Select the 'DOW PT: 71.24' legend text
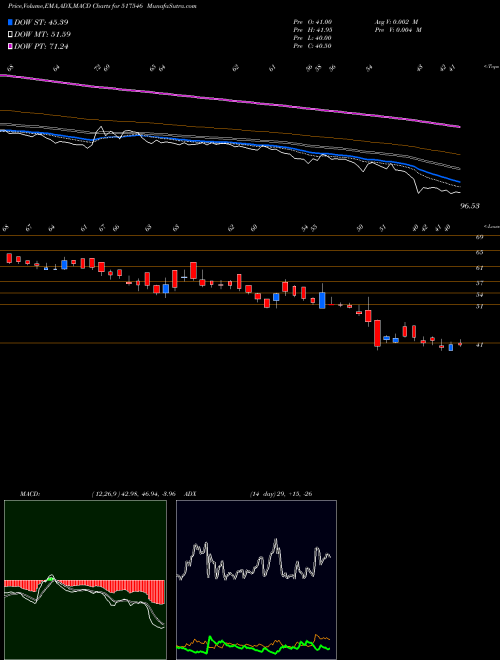This screenshot has height=660, width=500. 41,47
